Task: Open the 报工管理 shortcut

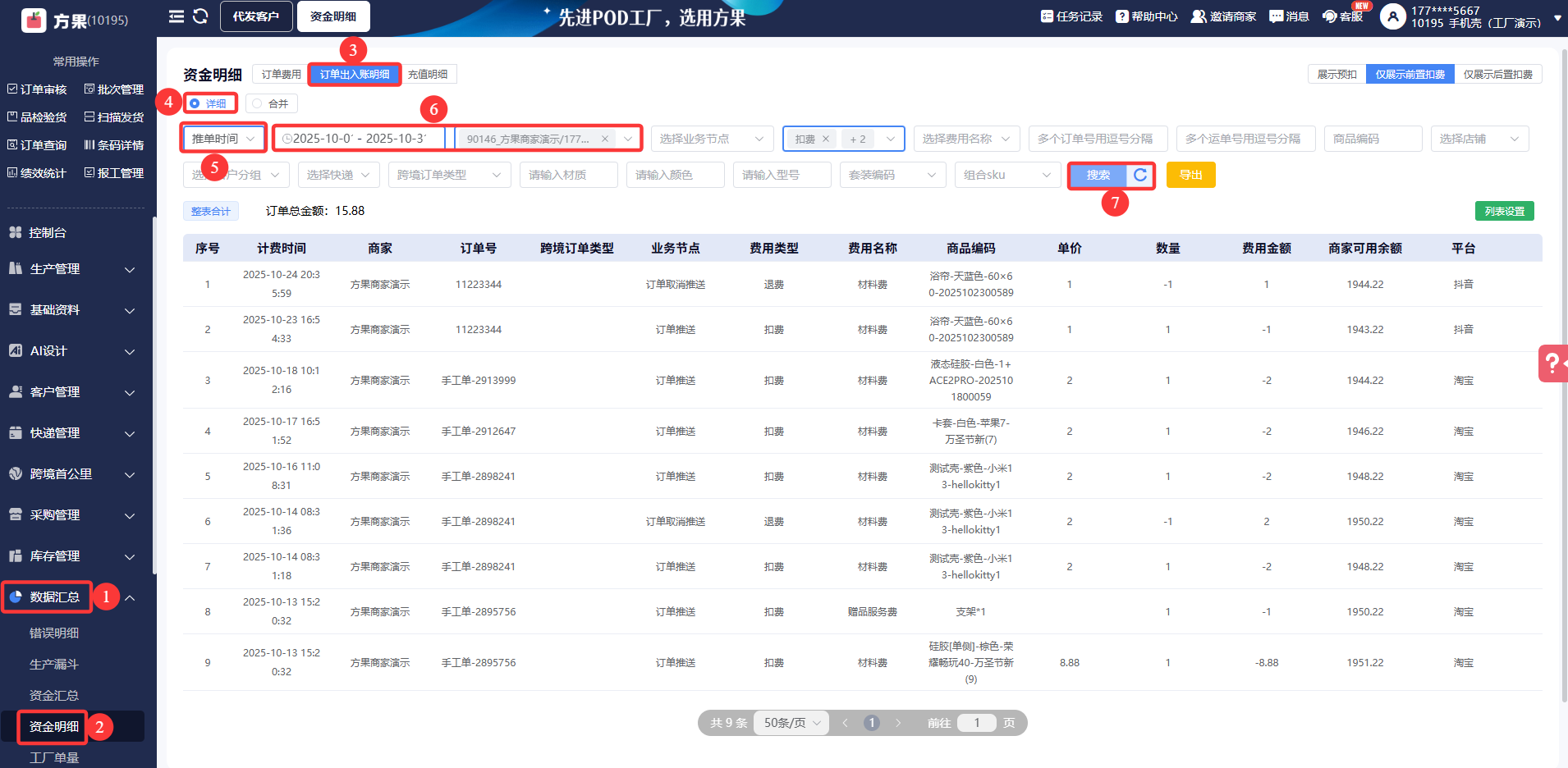Action: pos(114,173)
